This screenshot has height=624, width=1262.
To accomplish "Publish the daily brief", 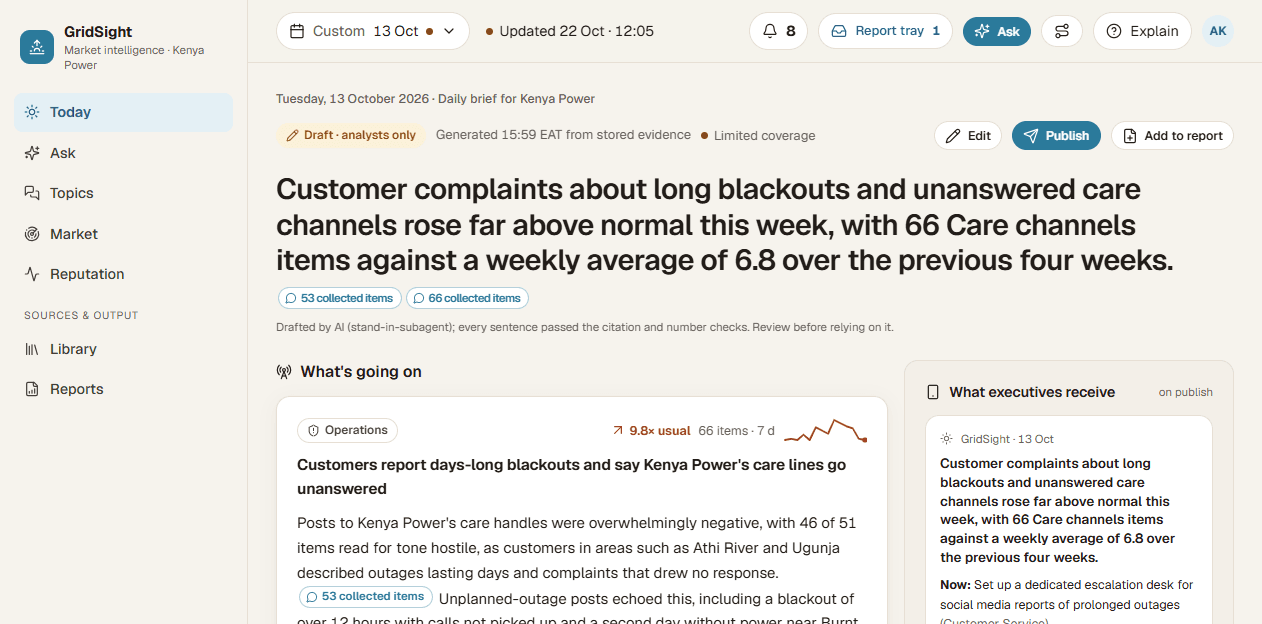I will (1056, 136).
